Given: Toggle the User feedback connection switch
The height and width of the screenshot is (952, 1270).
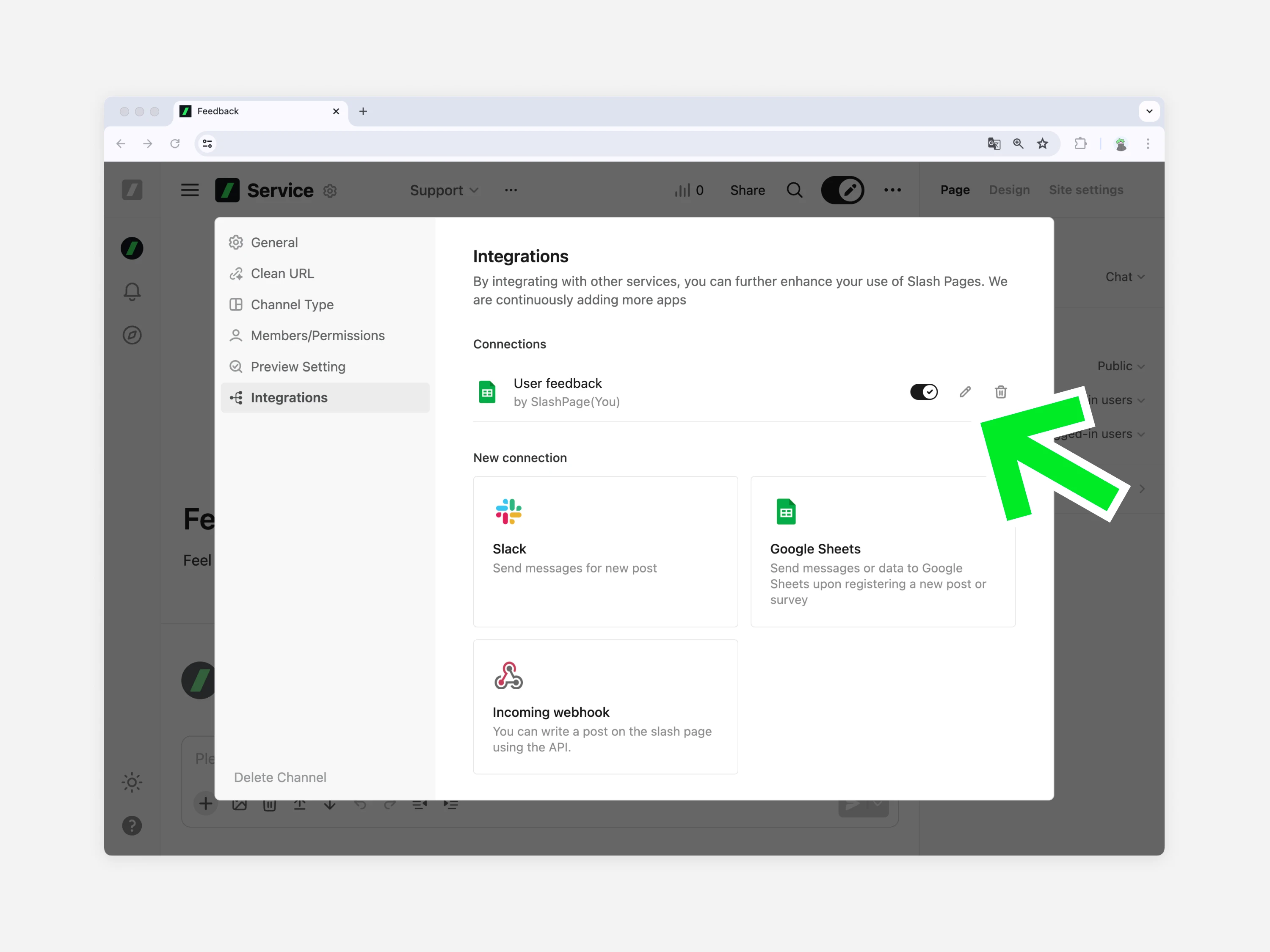Looking at the screenshot, I should coord(924,392).
